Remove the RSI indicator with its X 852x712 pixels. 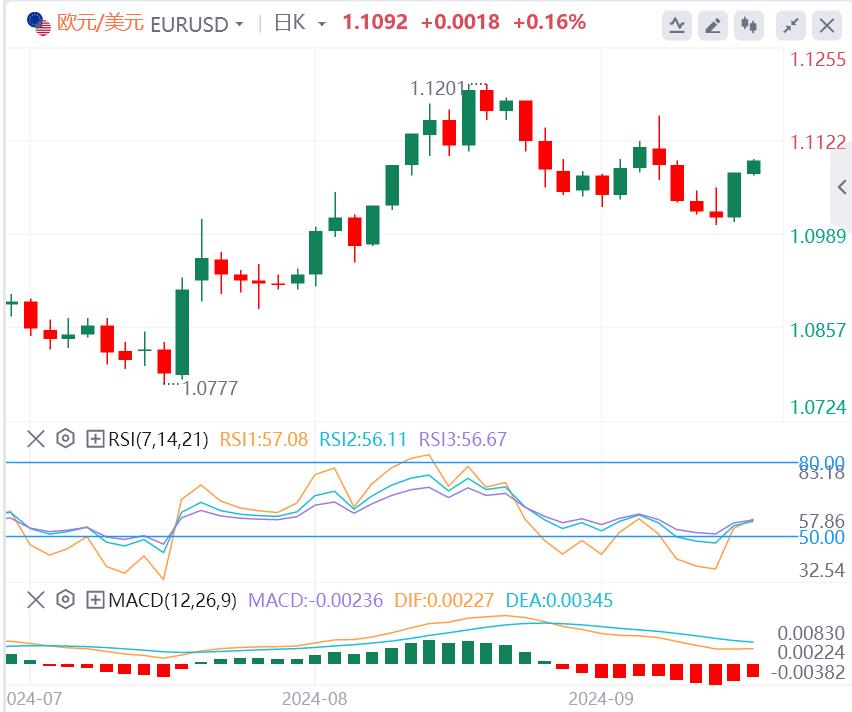(36, 438)
